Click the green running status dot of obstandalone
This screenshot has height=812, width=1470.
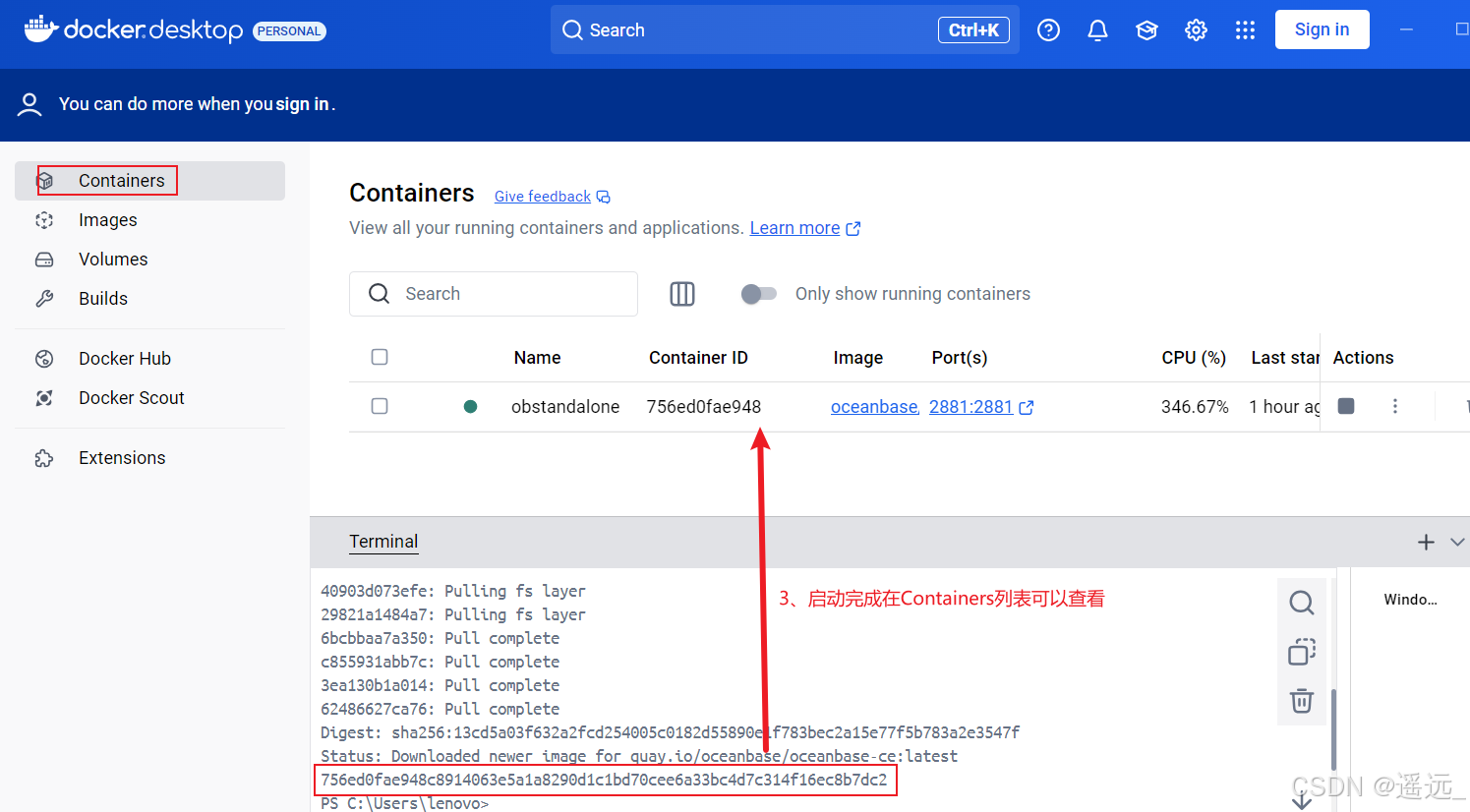(x=470, y=406)
